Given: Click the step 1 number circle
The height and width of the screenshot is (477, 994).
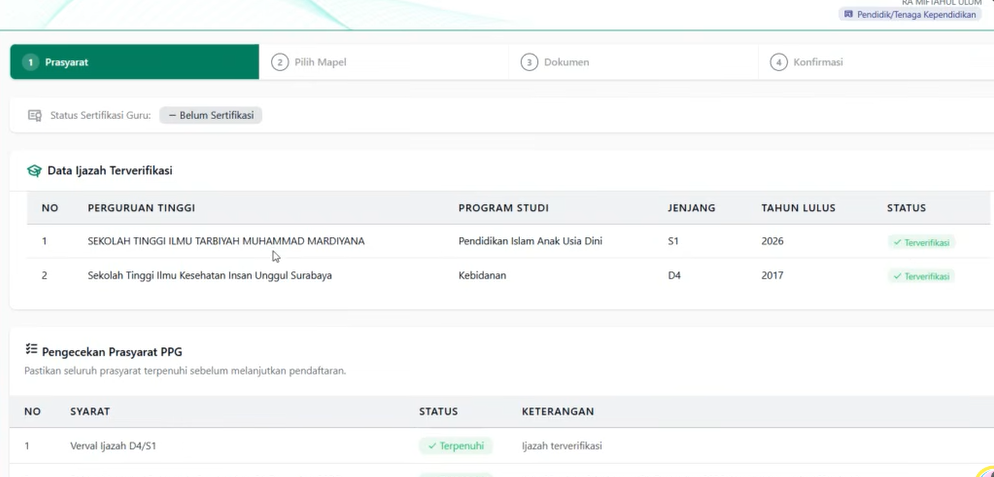Looking at the screenshot, I should coord(30,62).
